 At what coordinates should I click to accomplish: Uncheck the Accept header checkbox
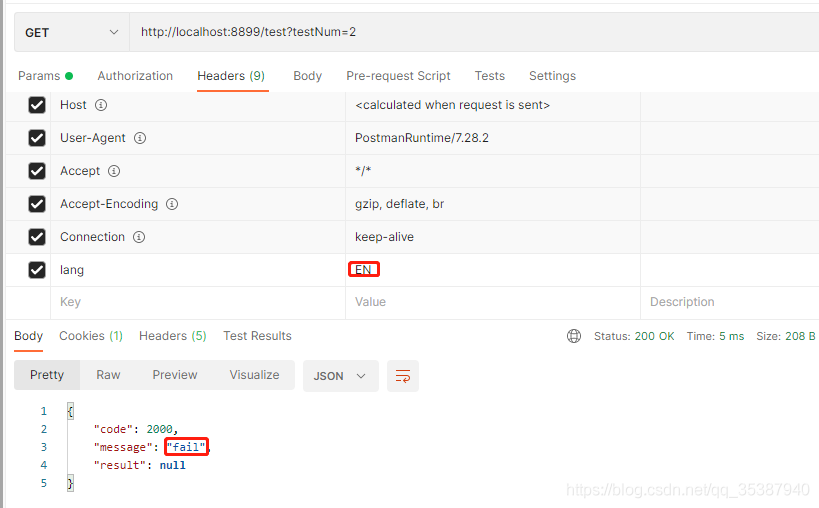(x=37, y=171)
